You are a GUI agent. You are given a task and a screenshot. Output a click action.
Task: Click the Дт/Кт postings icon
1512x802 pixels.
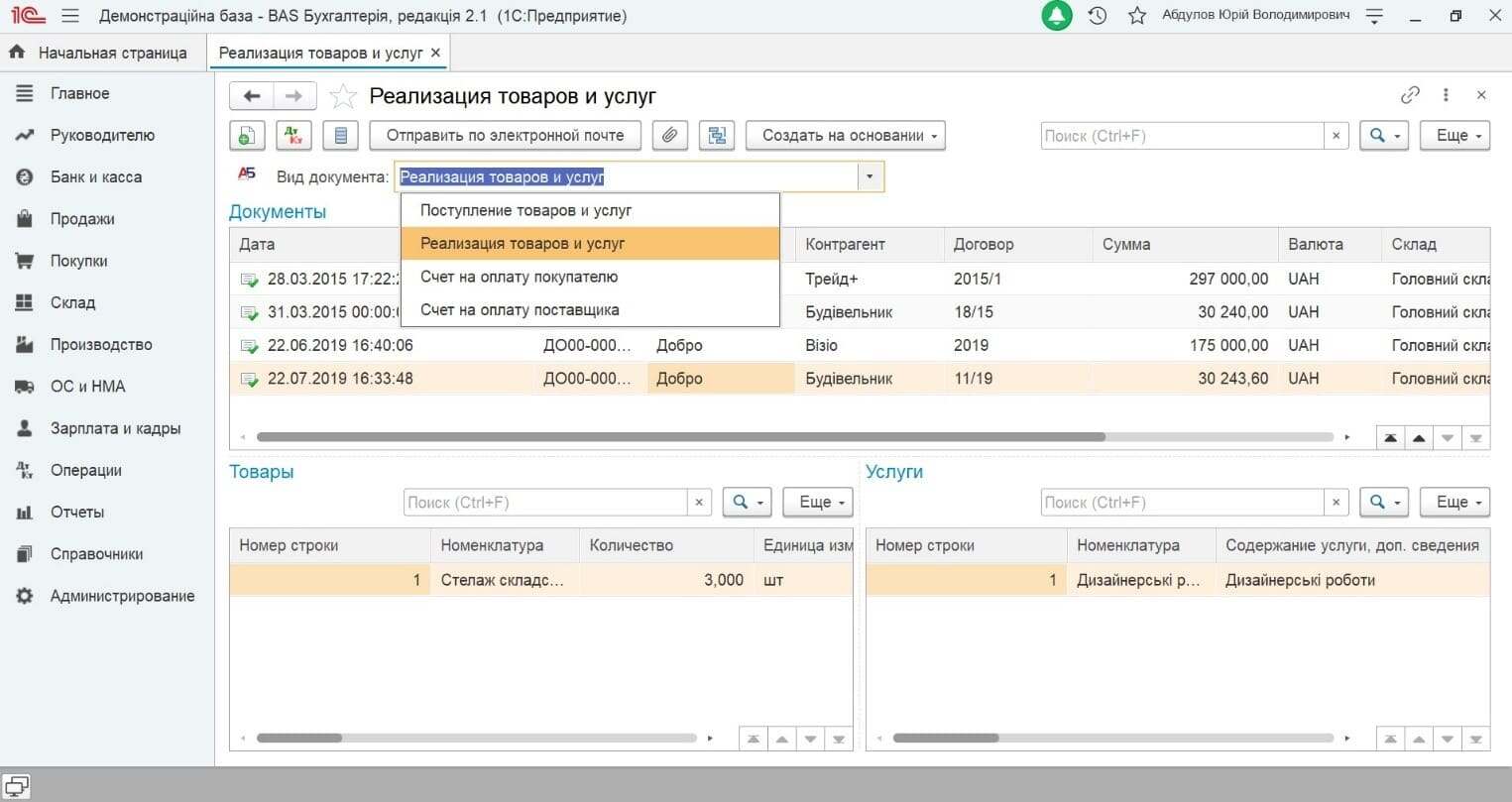pyautogui.click(x=293, y=136)
